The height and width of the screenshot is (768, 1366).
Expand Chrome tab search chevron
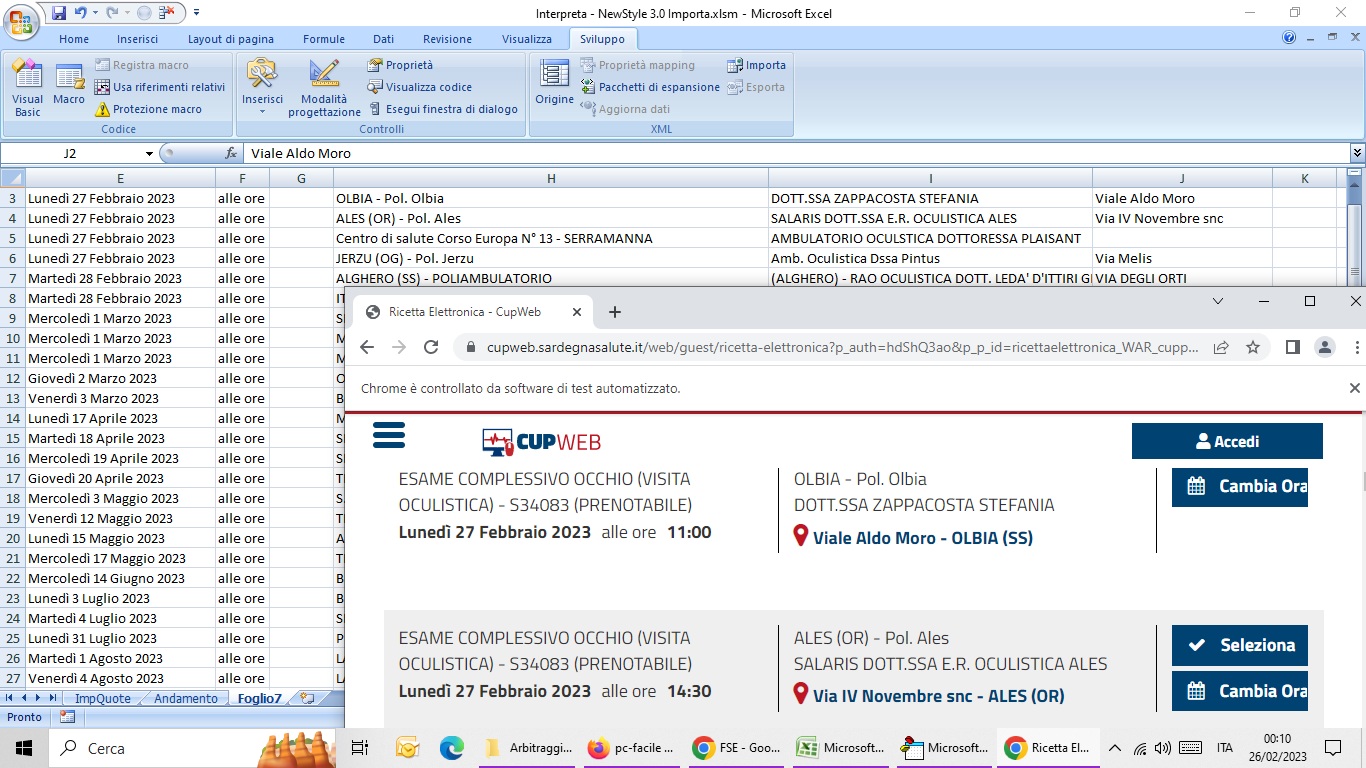(x=1218, y=301)
